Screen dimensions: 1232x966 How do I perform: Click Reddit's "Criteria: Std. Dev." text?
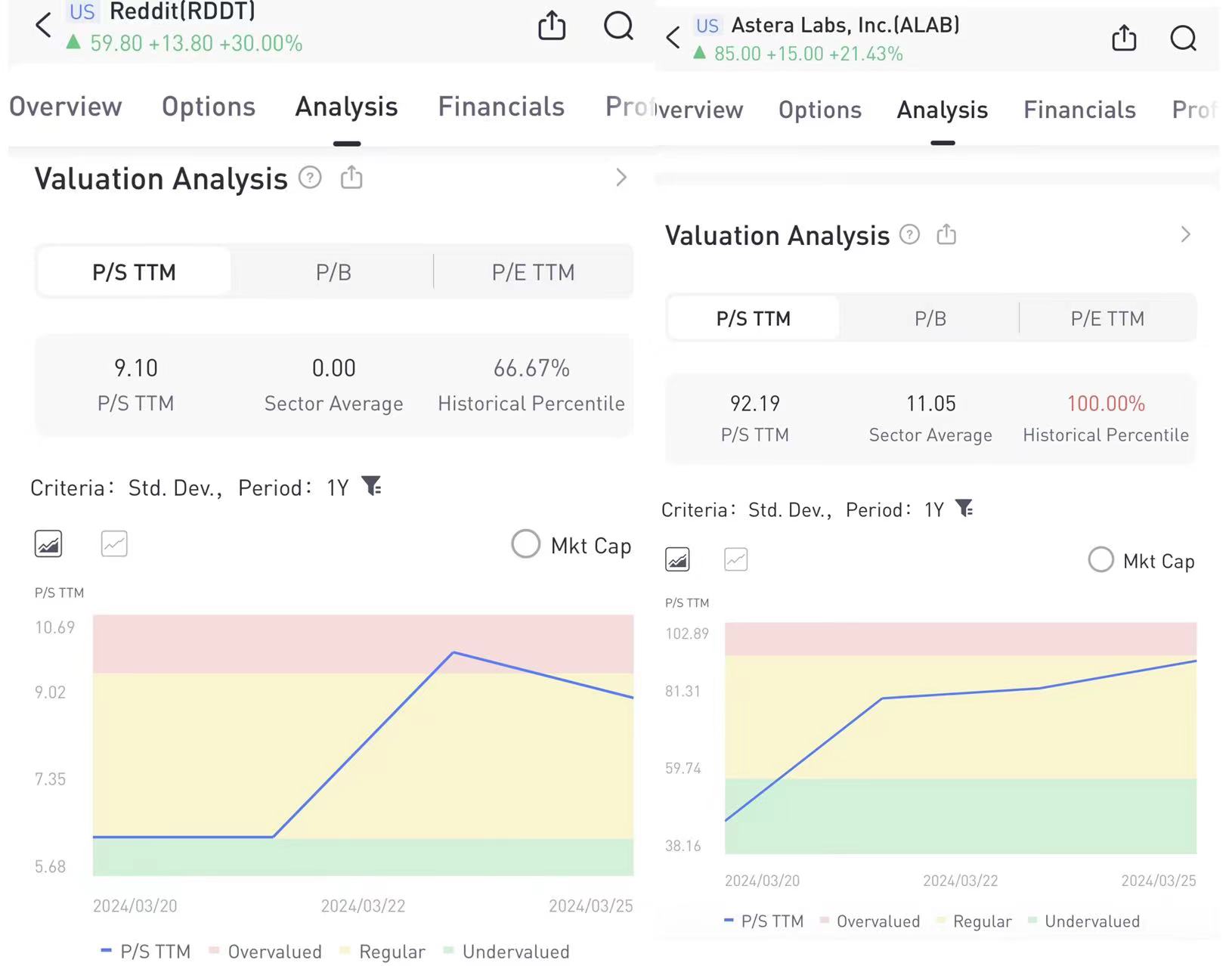[x=126, y=488]
